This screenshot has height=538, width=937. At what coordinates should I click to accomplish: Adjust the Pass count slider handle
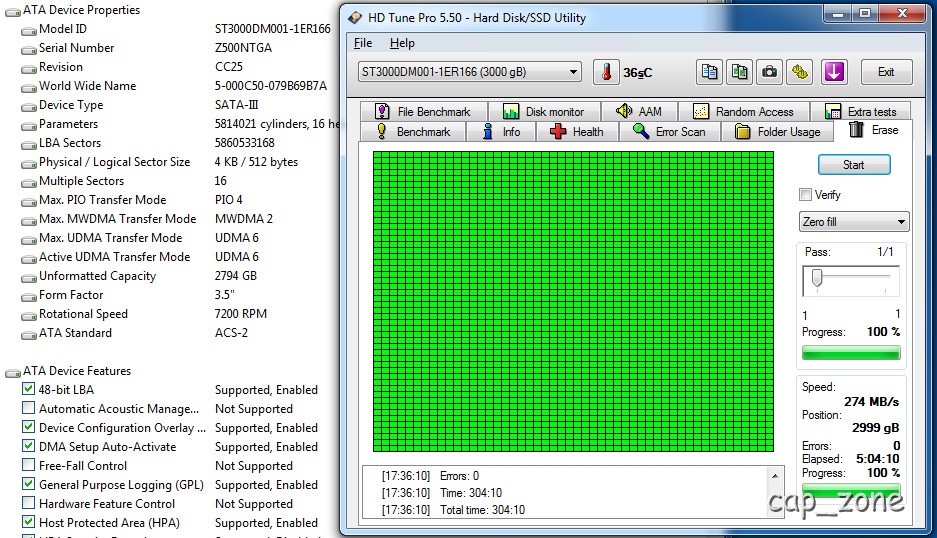click(x=817, y=279)
